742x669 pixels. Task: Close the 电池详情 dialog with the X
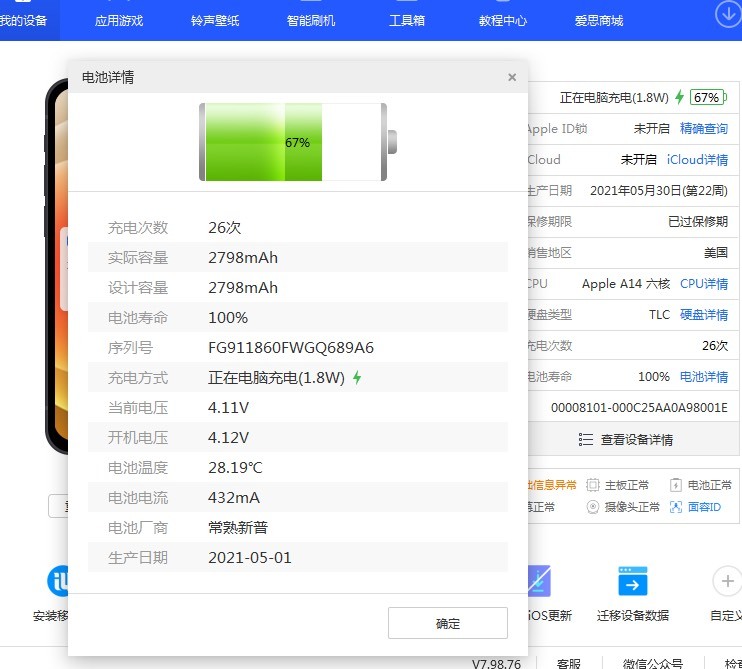point(512,77)
